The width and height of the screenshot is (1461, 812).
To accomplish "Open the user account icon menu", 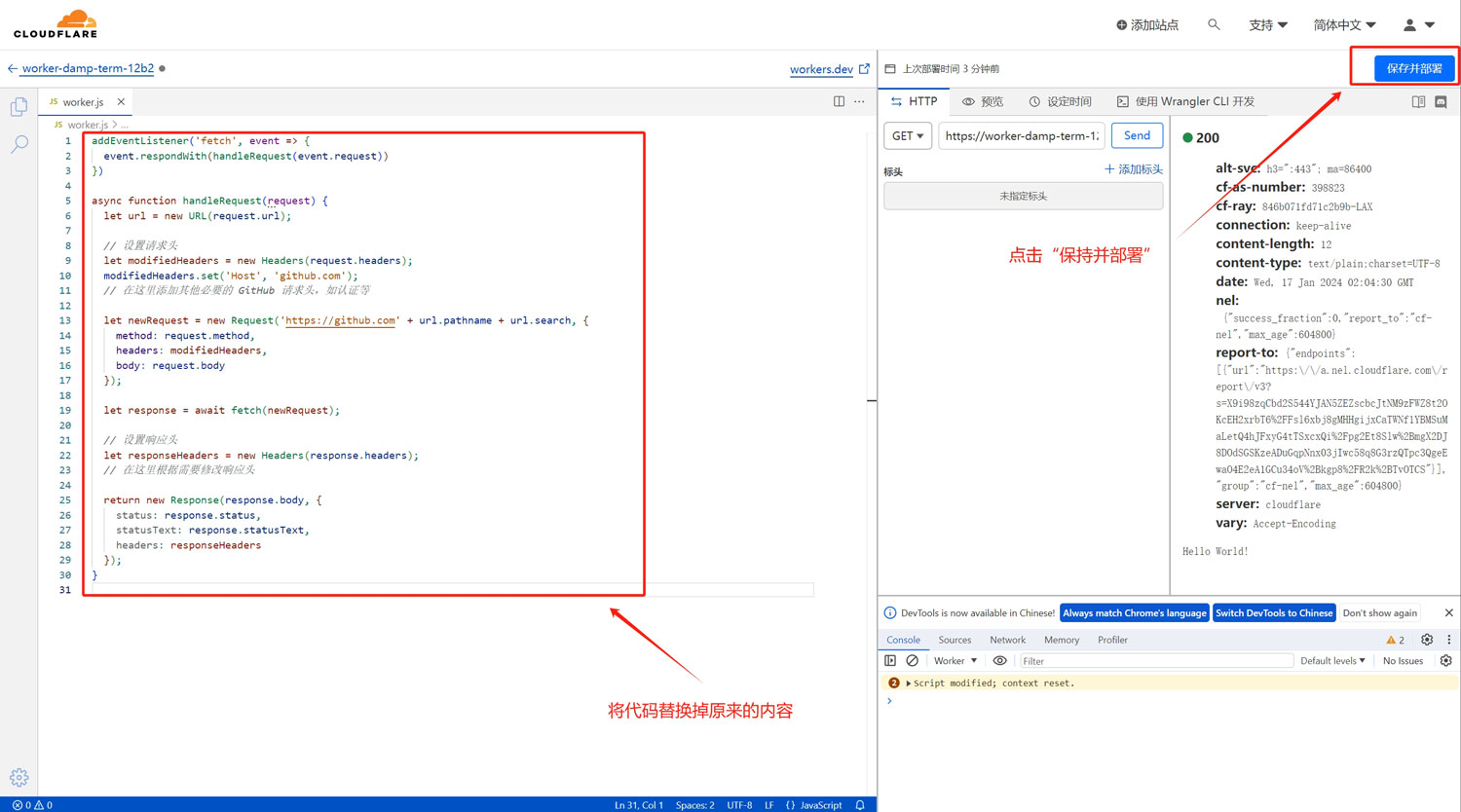I will [x=1418, y=24].
